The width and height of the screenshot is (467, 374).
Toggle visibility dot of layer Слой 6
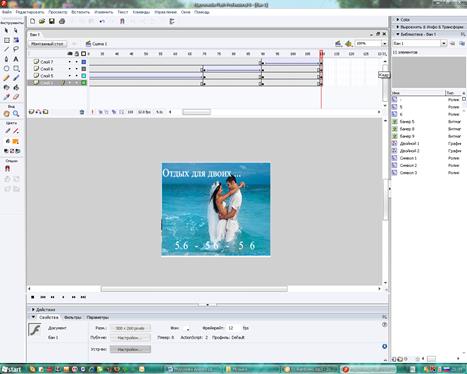click(70, 69)
